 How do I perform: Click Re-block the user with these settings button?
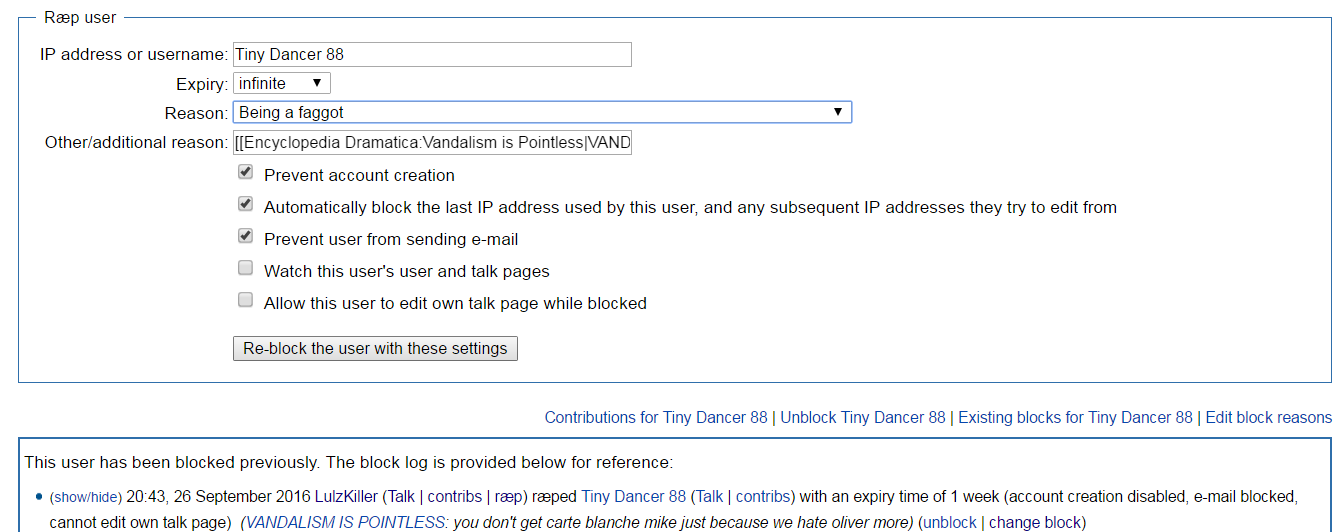coord(375,349)
